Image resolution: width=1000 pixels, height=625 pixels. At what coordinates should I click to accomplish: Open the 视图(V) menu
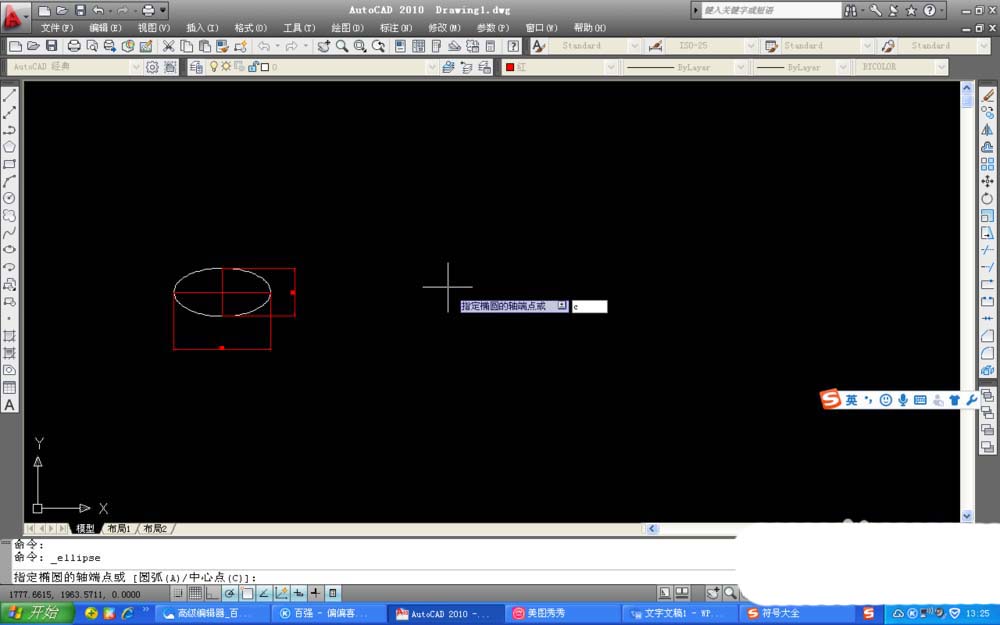(x=153, y=27)
